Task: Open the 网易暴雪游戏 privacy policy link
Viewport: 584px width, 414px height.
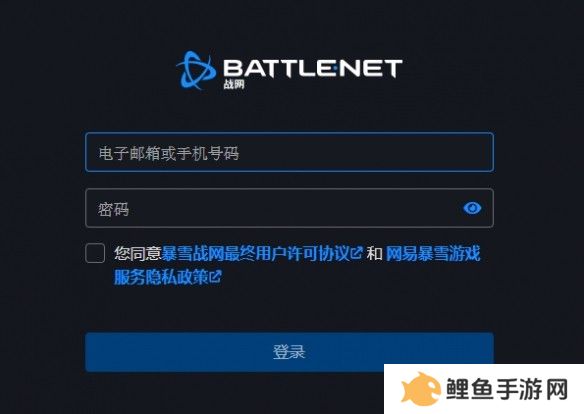Action: (433, 254)
